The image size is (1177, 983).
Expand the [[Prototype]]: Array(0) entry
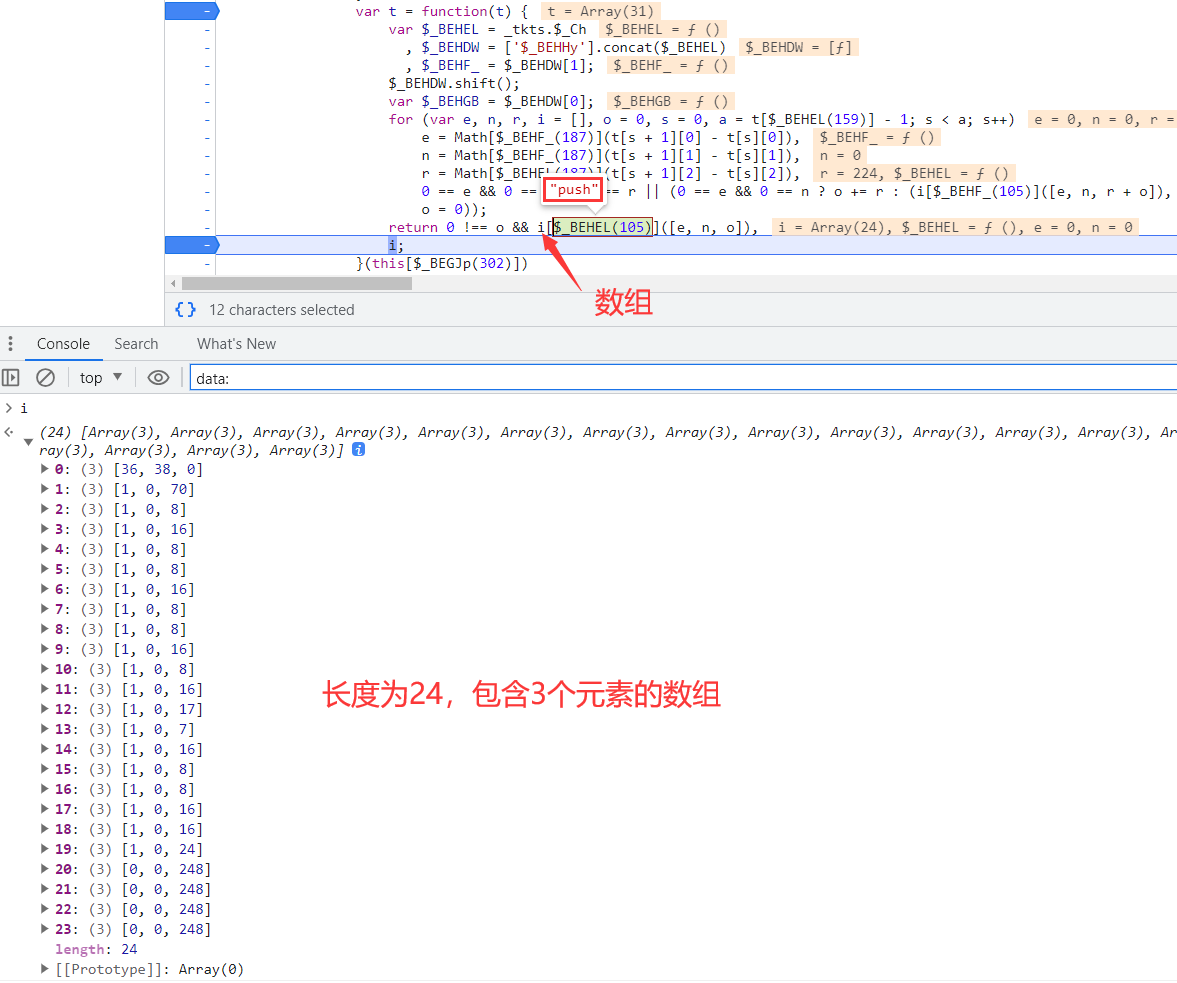pyautogui.click(x=44, y=969)
